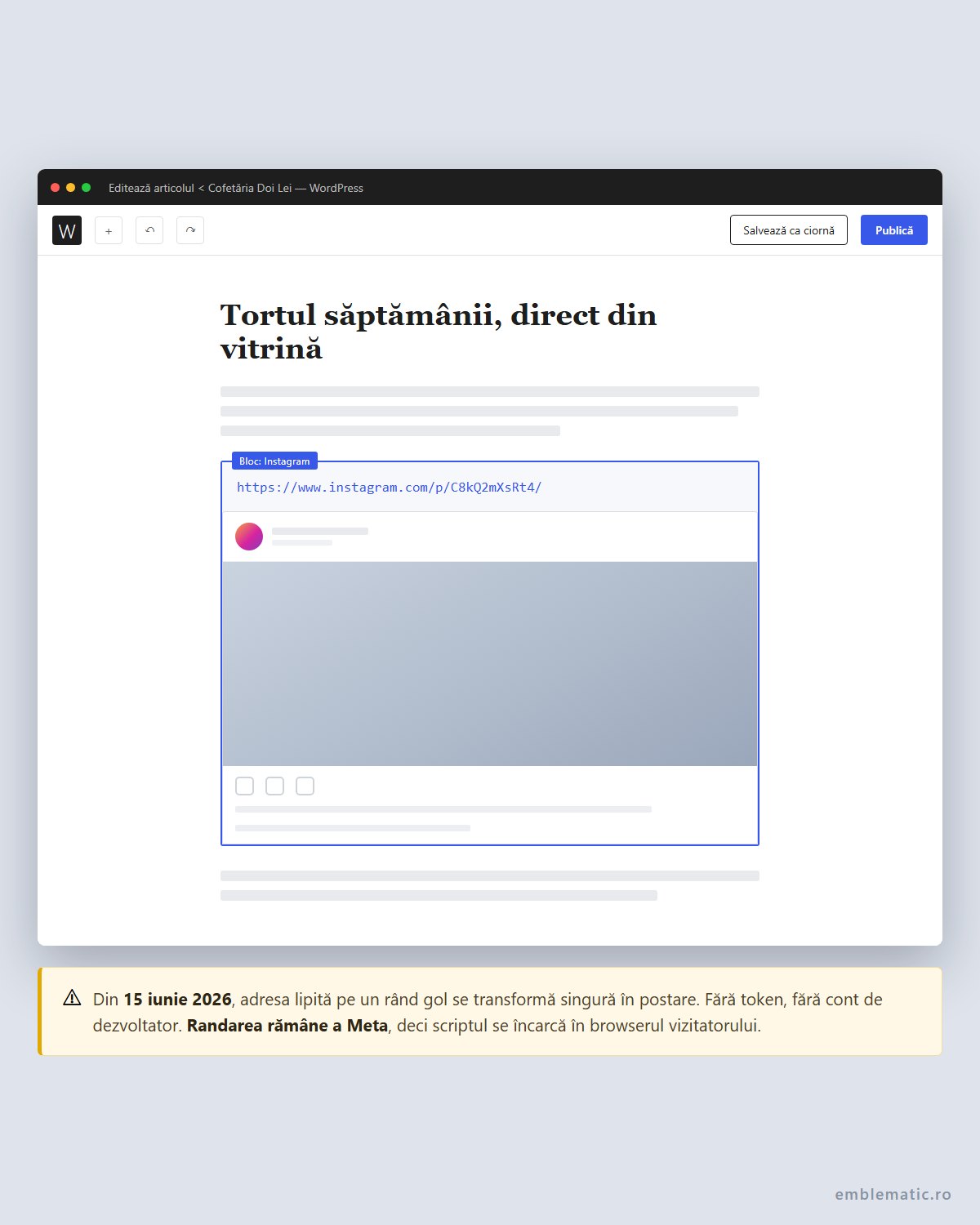The height and width of the screenshot is (1225, 980).
Task: Tap the second comment icon under post
Action: click(274, 786)
